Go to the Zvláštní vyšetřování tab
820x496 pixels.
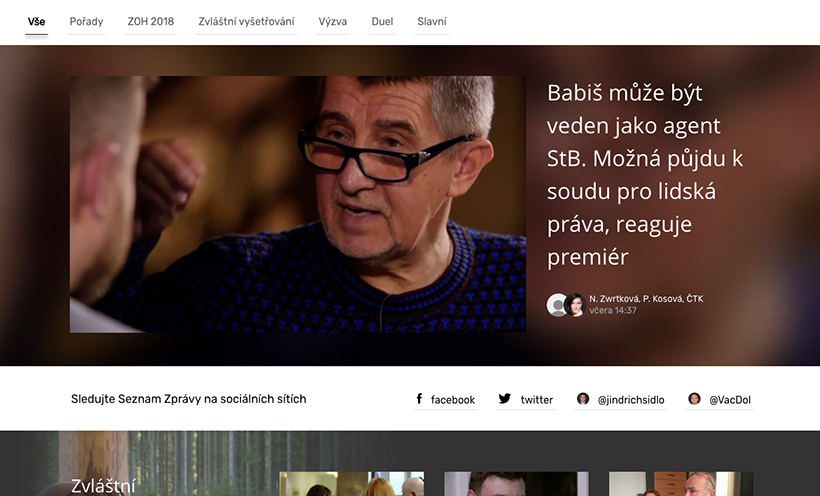[x=246, y=22]
